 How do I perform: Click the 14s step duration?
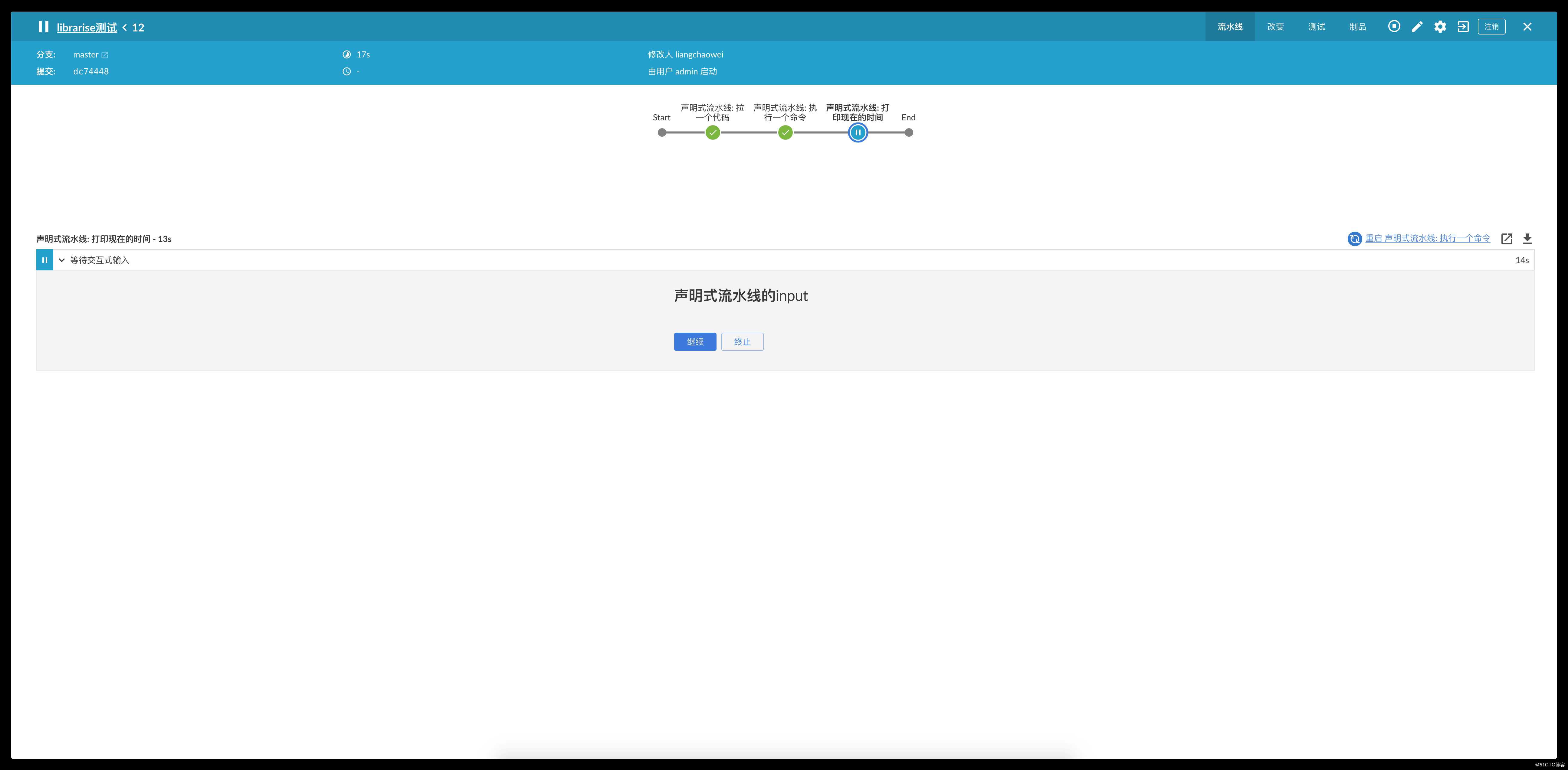coord(1522,260)
